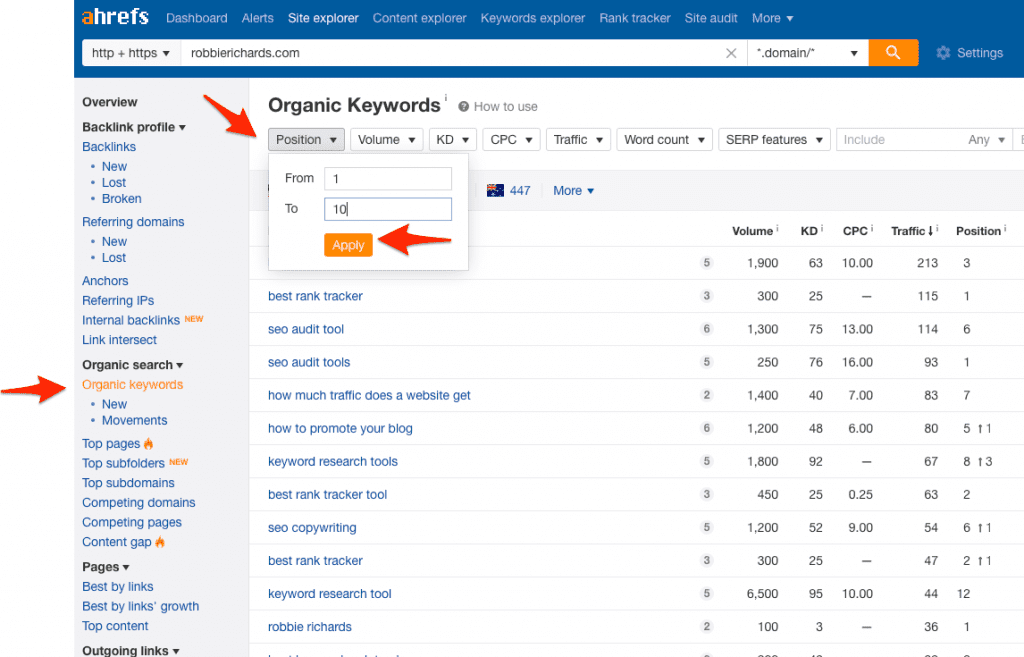The height and width of the screenshot is (657, 1024).
Task: Click SERP features badge for robbie richards
Action: coord(706,626)
